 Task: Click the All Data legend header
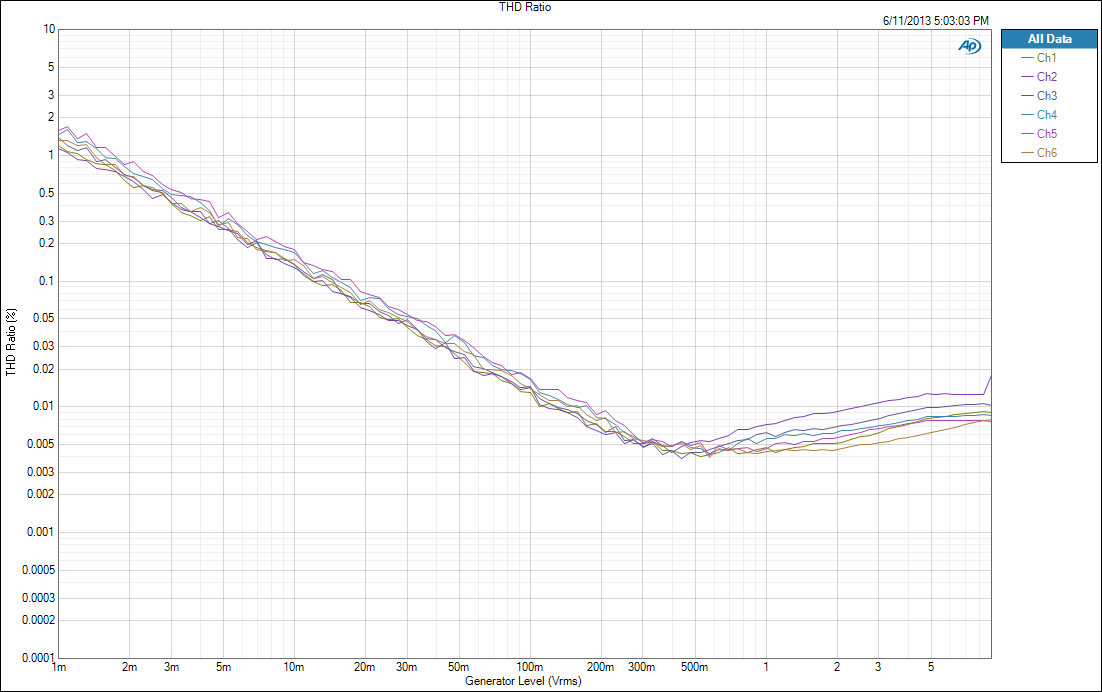click(x=1049, y=39)
